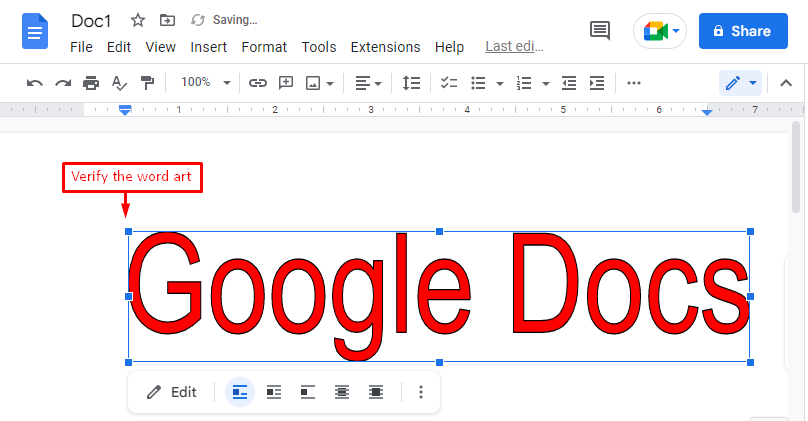Print the document
The width and height of the screenshot is (808, 421).
tap(91, 83)
